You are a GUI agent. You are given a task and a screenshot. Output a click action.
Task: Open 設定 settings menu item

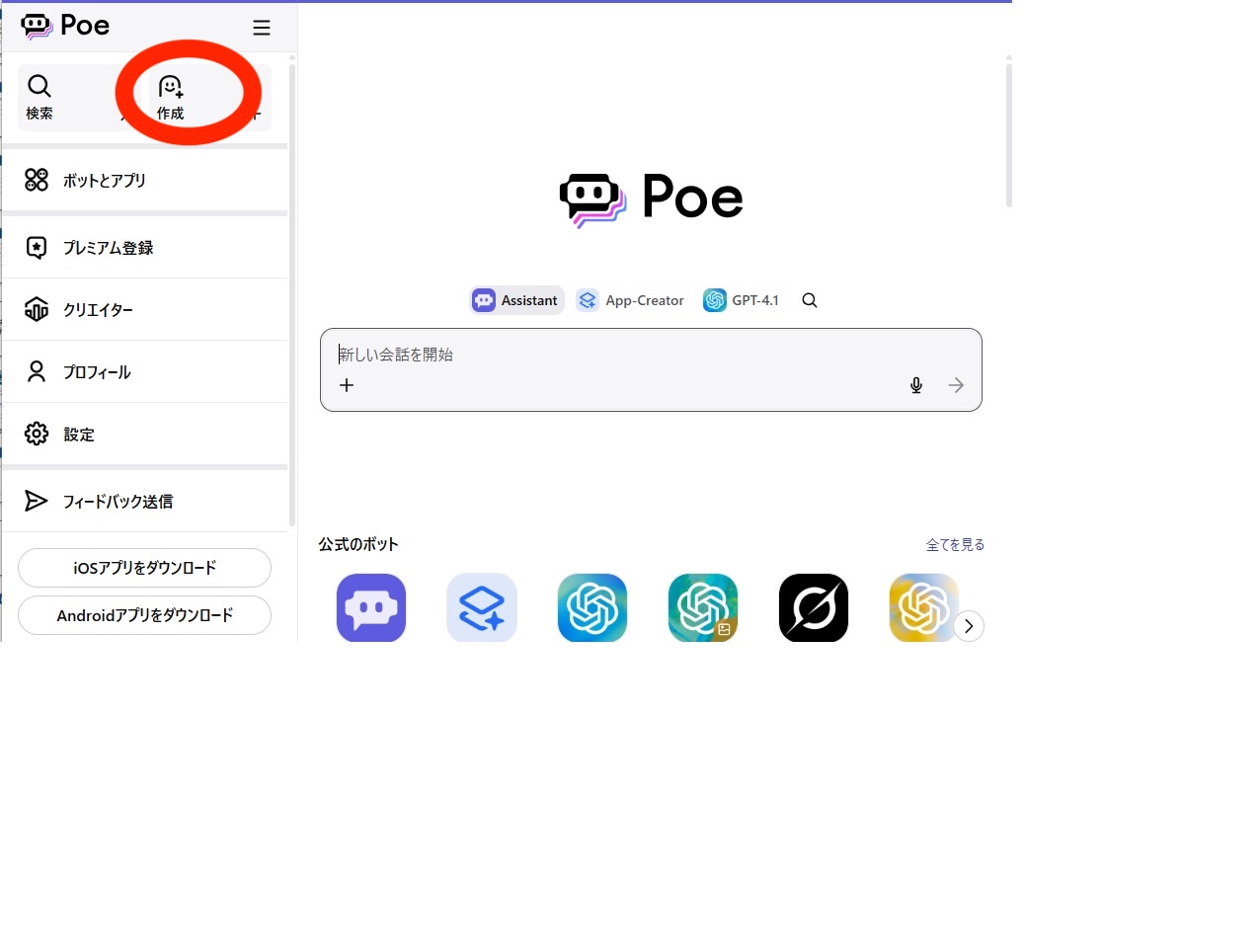click(145, 435)
